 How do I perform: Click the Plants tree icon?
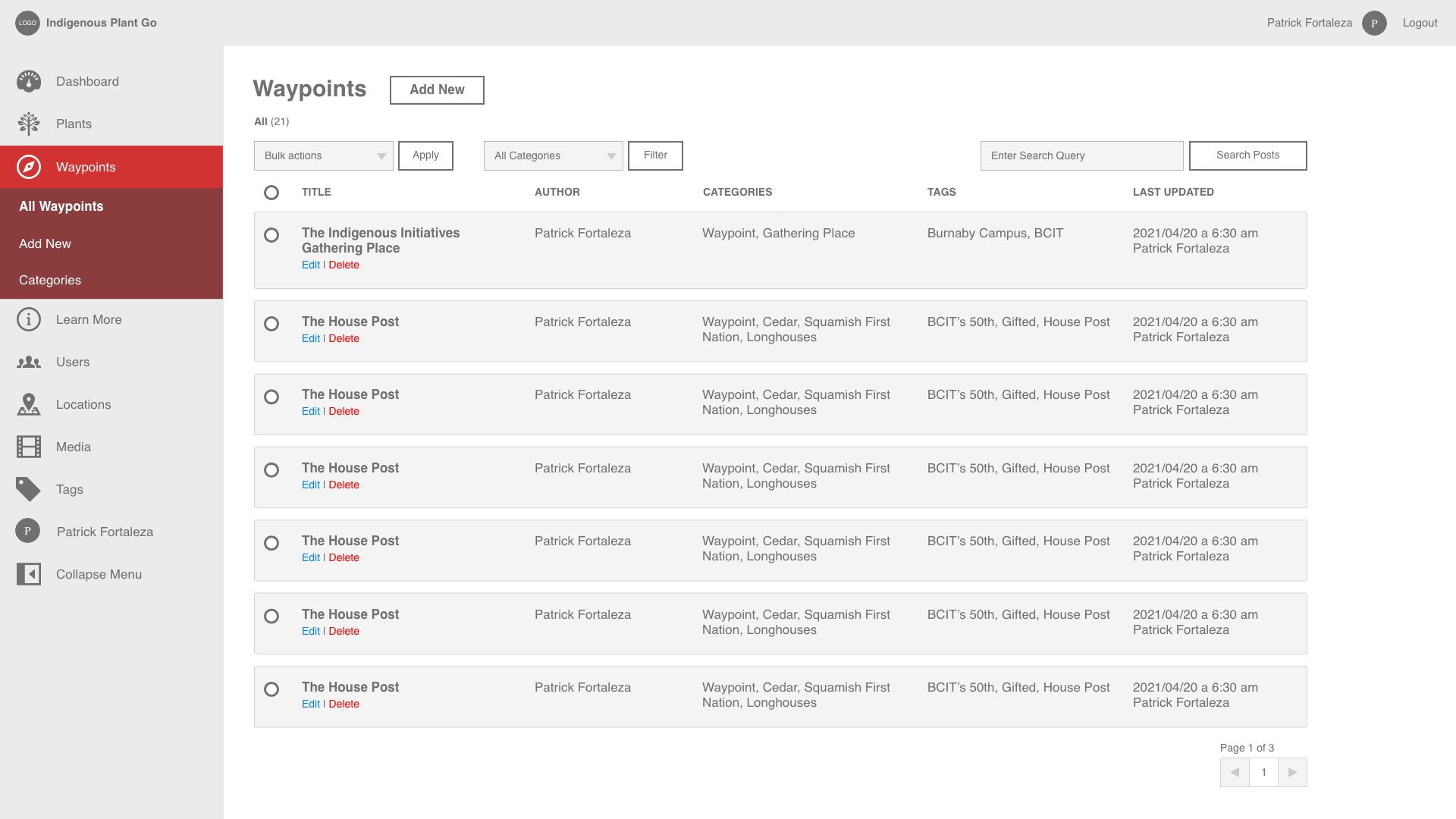point(29,124)
